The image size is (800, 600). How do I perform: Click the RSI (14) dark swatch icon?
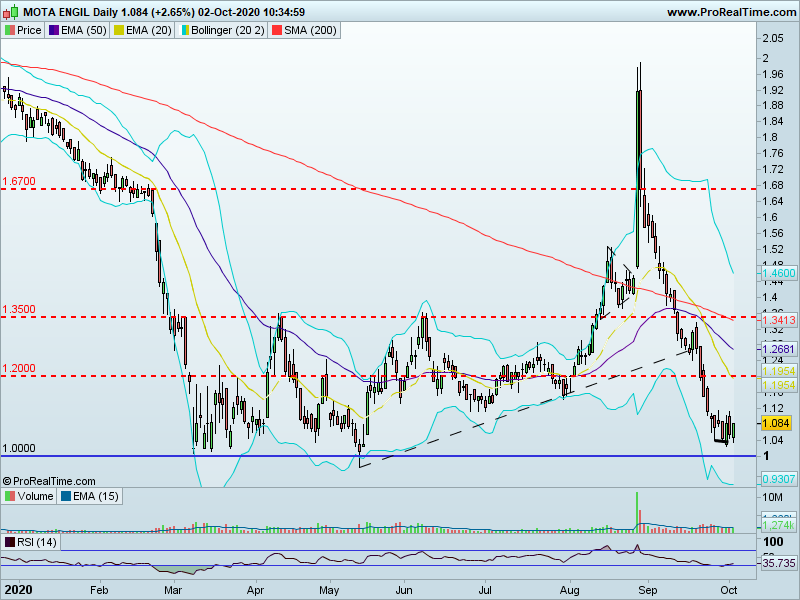point(10,542)
